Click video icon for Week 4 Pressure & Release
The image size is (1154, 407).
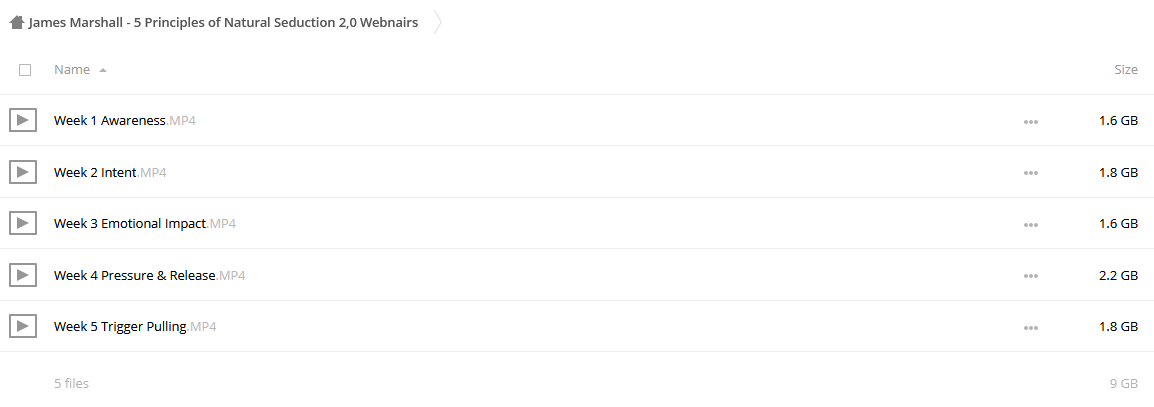(x=23, y=275)
